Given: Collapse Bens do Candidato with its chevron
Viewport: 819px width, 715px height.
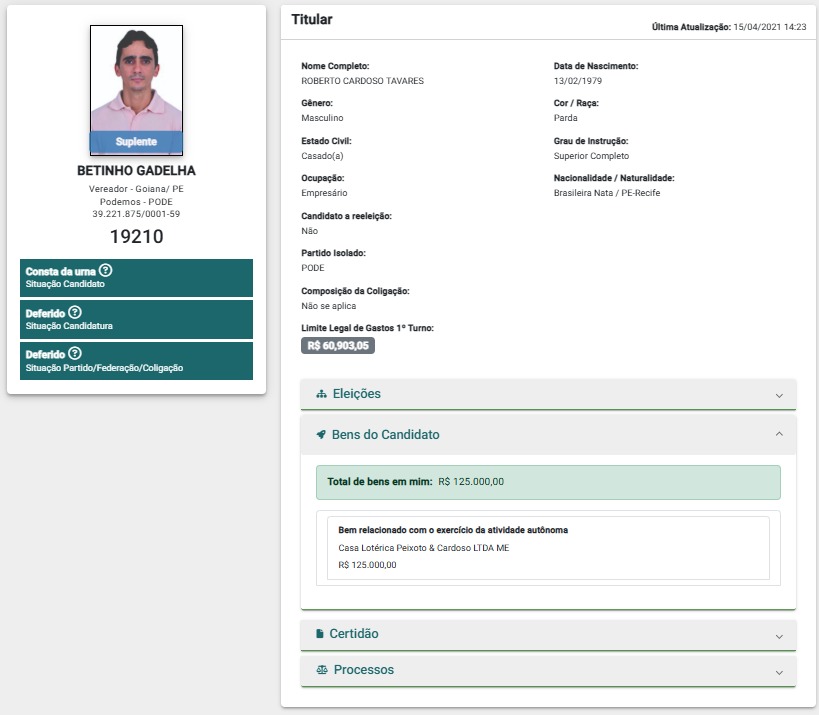Looking at the screenshot, I should click(779, 434).
